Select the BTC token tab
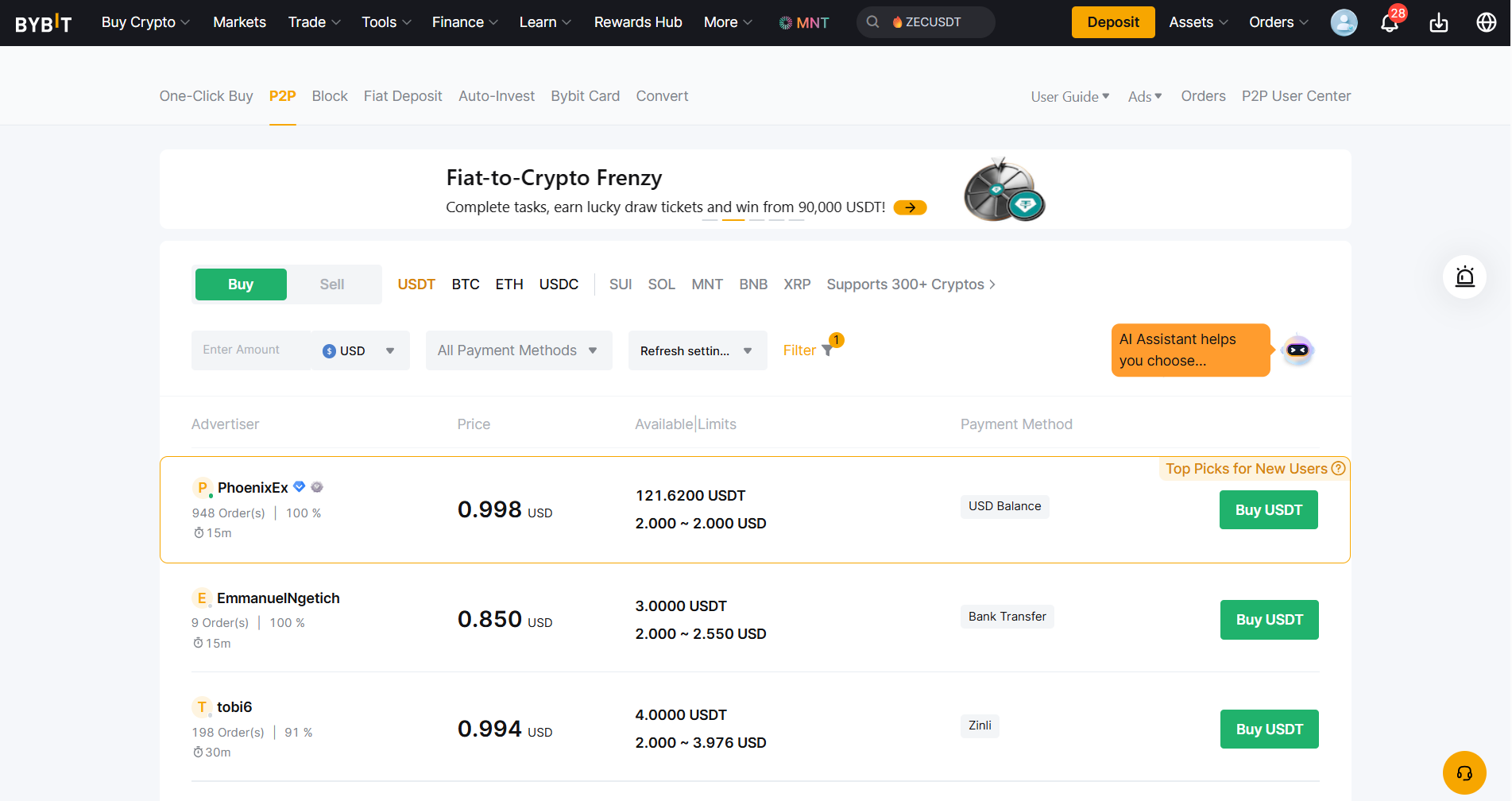The image size is (1512, 801). 466,284
